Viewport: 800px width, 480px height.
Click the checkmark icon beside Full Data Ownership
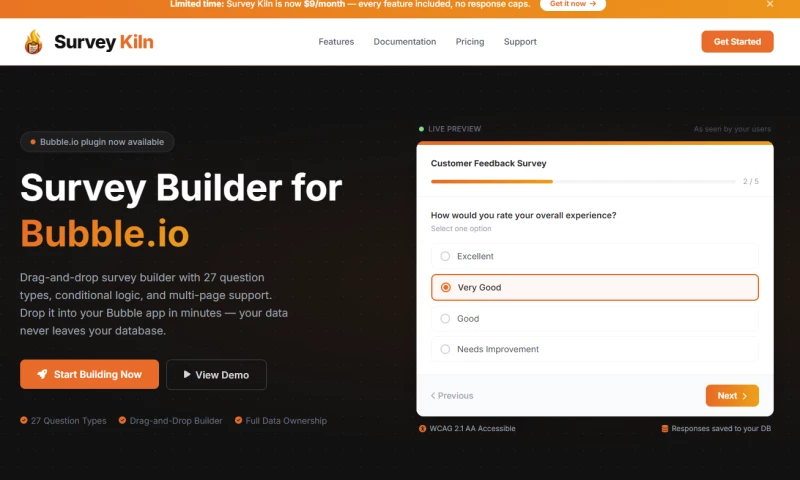click(238, 420)
